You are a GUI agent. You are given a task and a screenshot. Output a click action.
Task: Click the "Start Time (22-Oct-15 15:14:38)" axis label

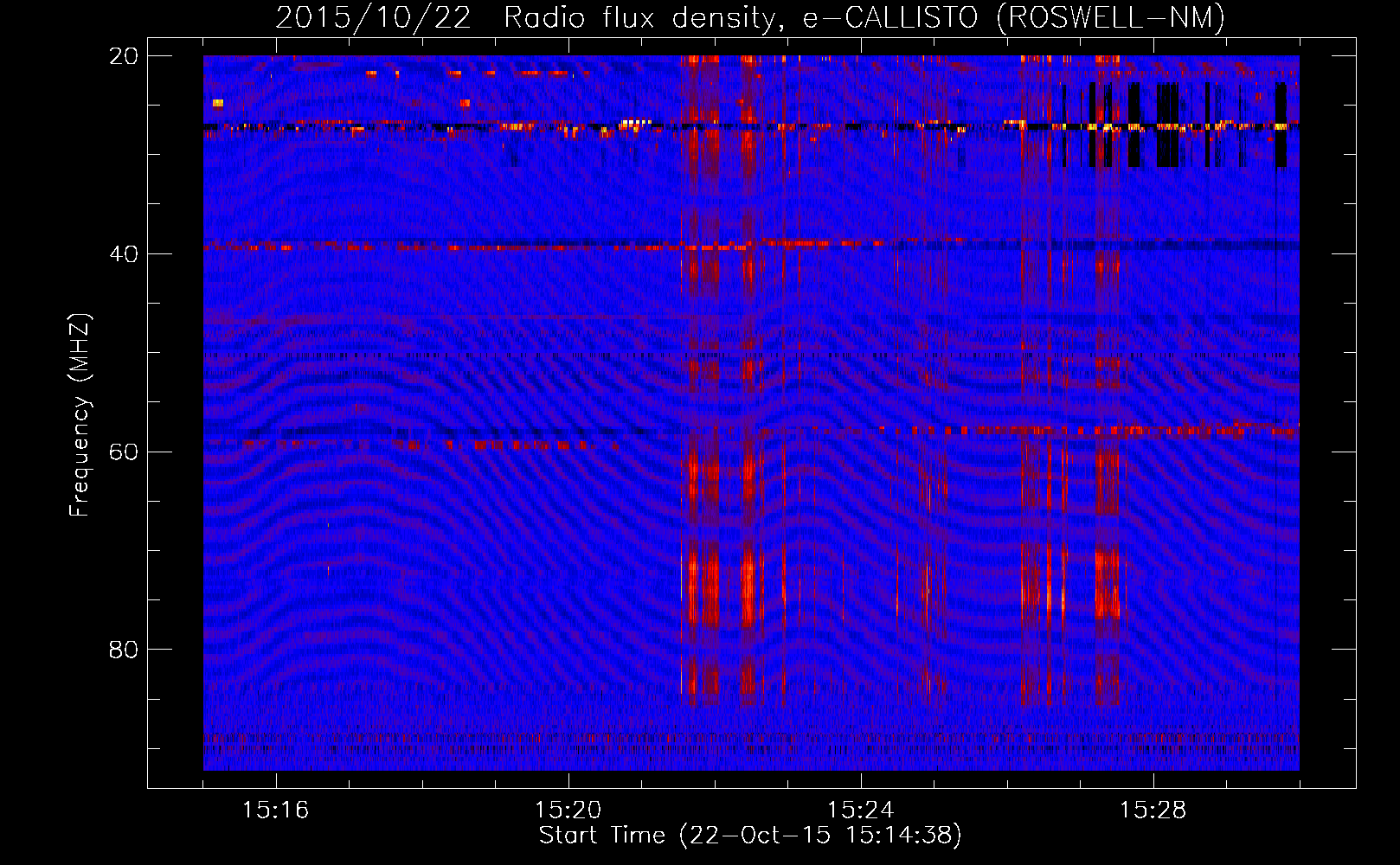tap(750, 836)
